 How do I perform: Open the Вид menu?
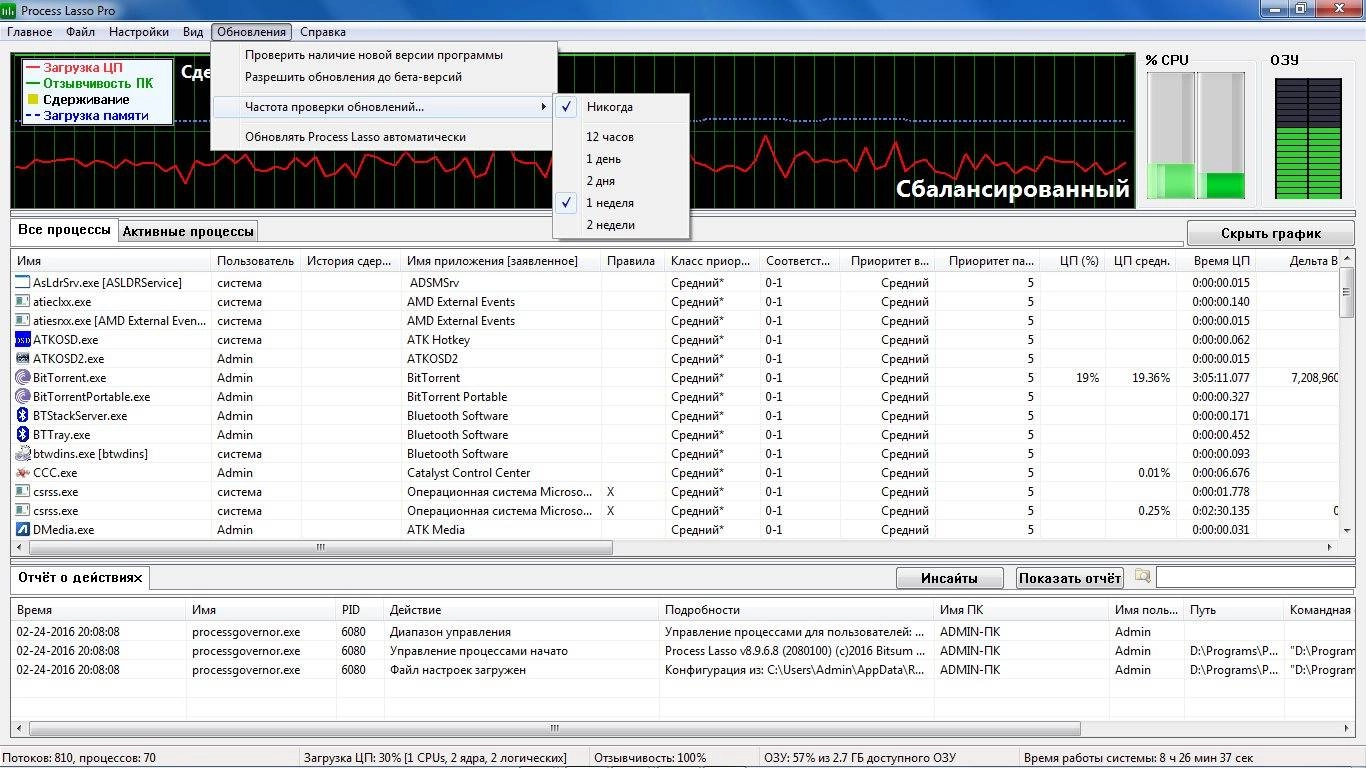[x=193, y=32]
